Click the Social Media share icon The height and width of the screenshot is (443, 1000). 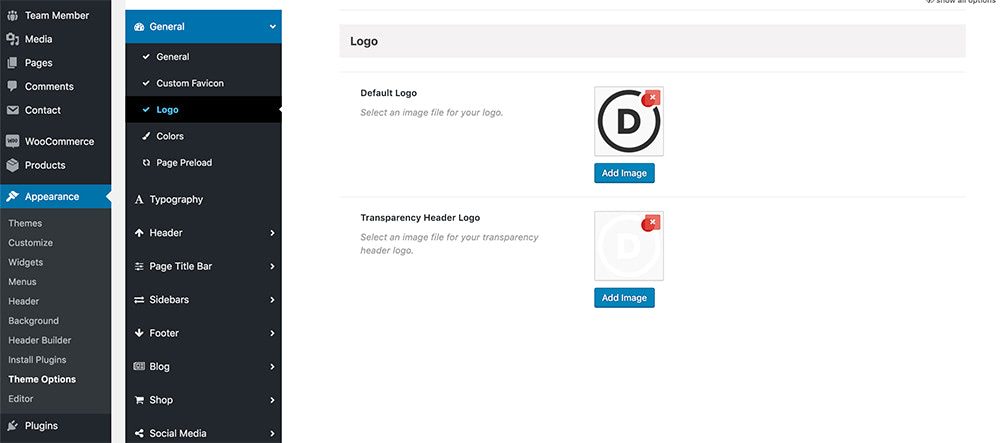[139, 433]
